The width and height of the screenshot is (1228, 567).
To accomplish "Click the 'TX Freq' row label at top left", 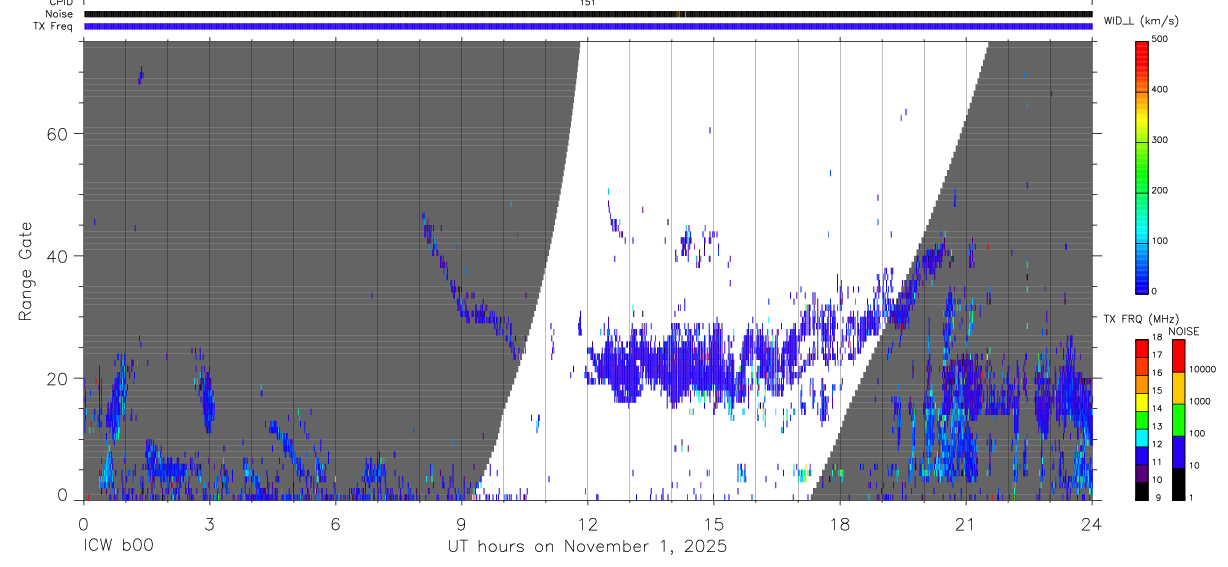I will pos(54,26).
